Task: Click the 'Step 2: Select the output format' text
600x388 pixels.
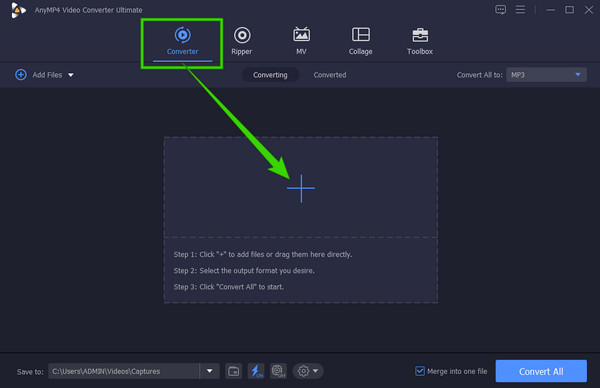Action: [x=244, y=271]
